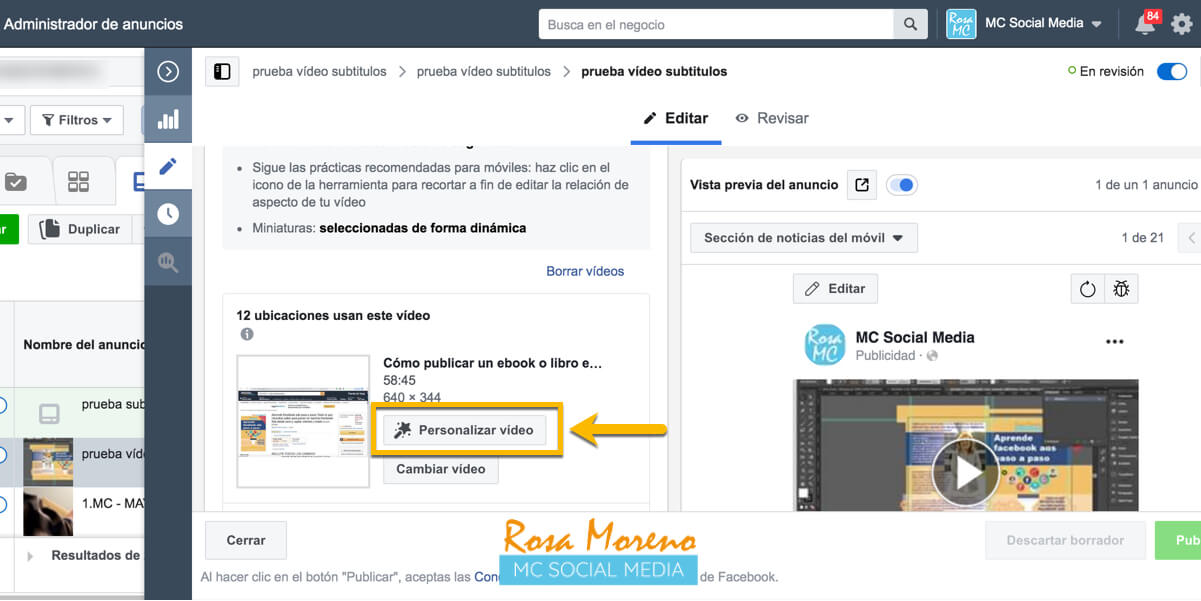Play the video in the ad preview

click(x=965, y=472)
